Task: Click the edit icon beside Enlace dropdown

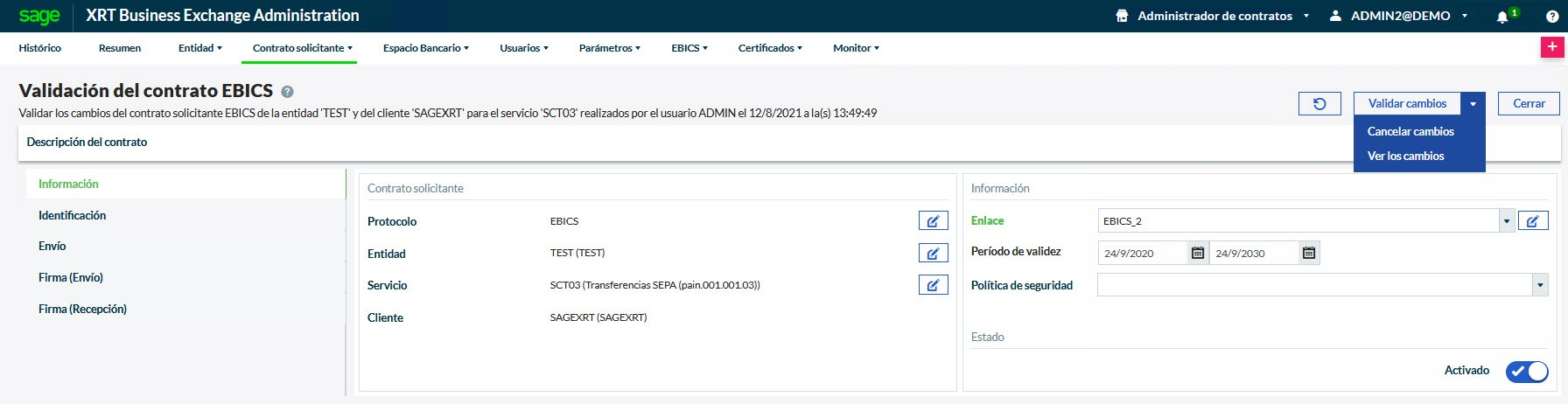Action: point(1532,221)
